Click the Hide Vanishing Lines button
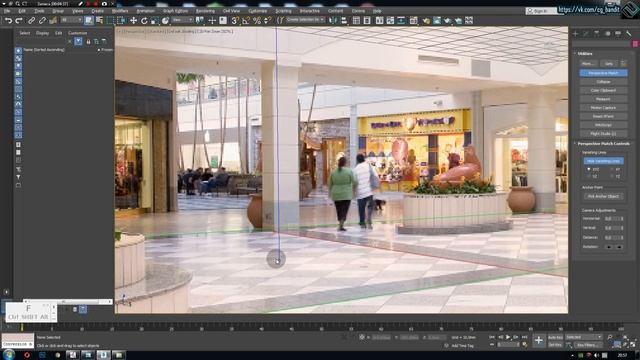The width and height of the screenshot is (640, 360). 603,161
